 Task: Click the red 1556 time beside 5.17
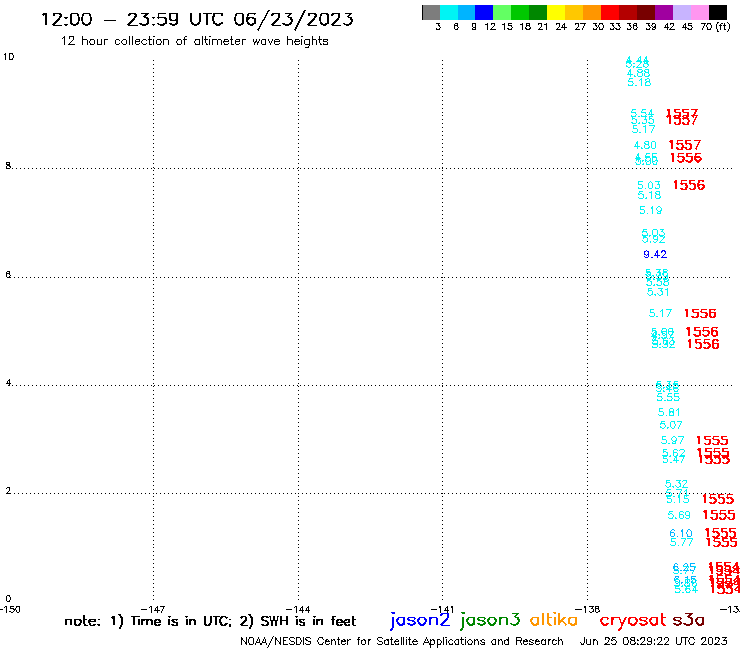[x=700, y=313]
